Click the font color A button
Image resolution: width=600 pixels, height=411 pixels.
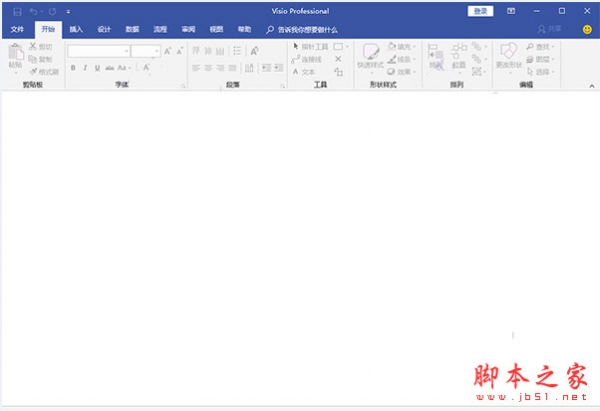[146, 68]
